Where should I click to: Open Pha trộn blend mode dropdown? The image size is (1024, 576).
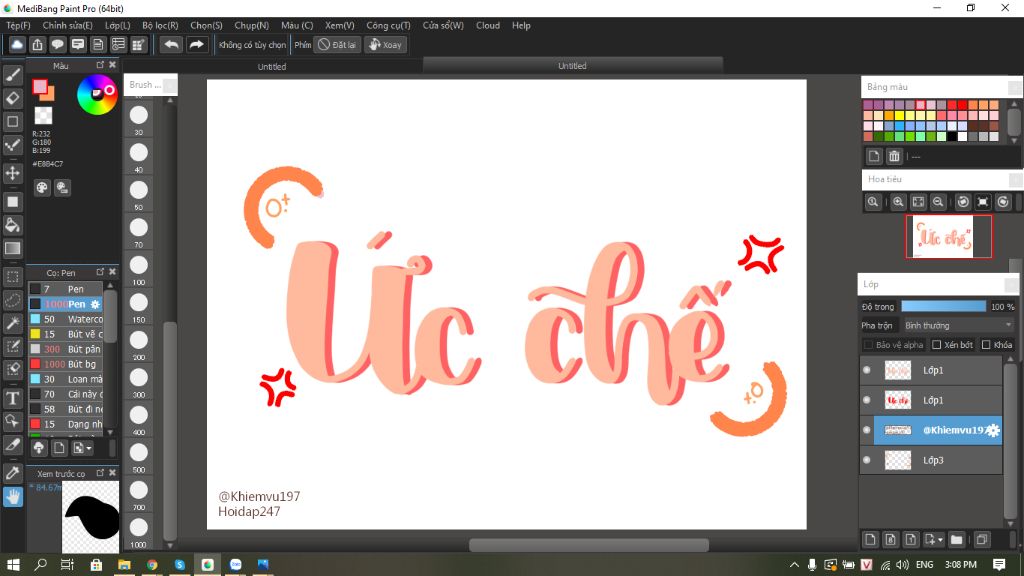(958, 325)
